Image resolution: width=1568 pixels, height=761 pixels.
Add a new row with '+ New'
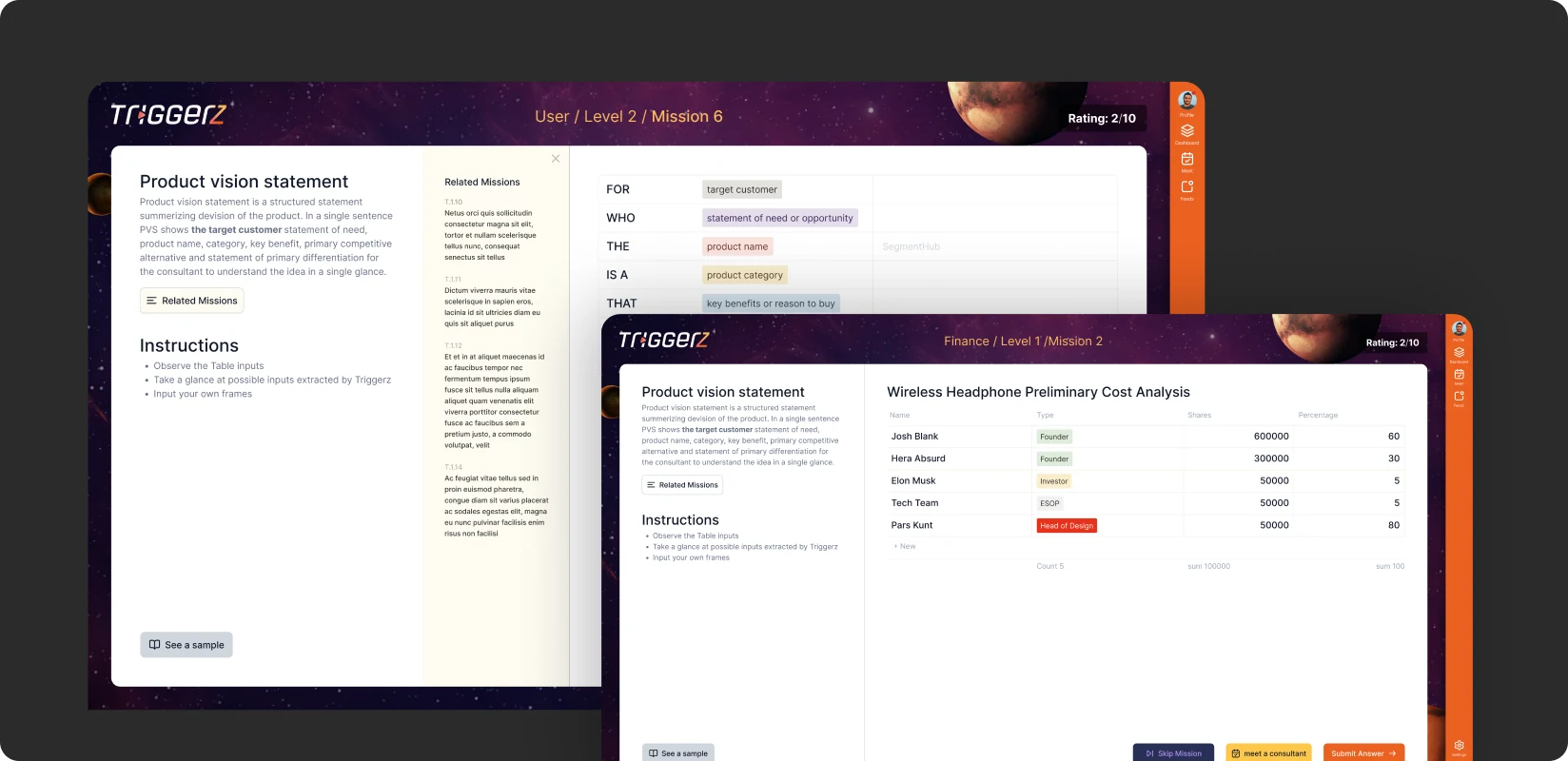coord(905,546)
